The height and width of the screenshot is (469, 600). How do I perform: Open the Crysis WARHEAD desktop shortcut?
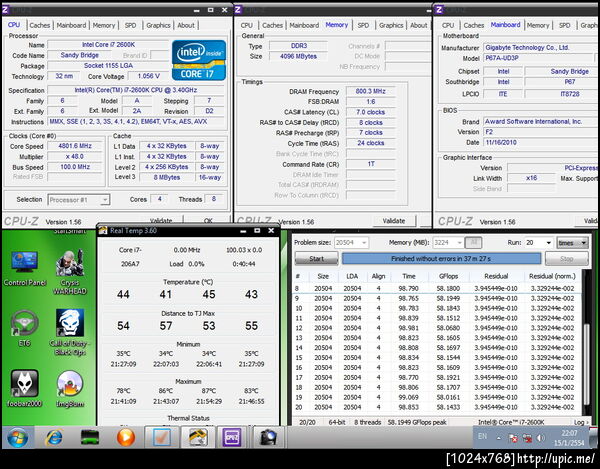point(70,272)
